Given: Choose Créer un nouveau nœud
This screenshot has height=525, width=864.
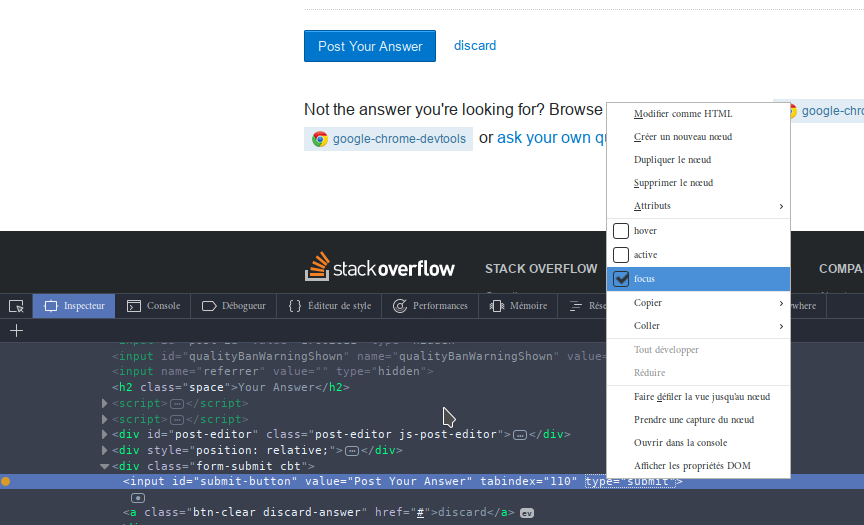Looking at the screenshot, I should coord(698,137).
